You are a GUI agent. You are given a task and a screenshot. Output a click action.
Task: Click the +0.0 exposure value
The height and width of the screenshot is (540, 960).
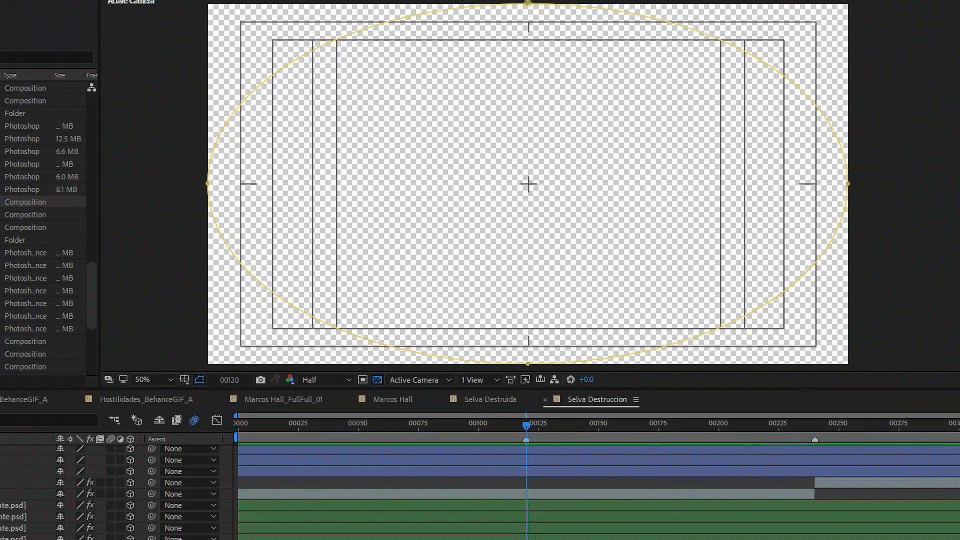586,380
